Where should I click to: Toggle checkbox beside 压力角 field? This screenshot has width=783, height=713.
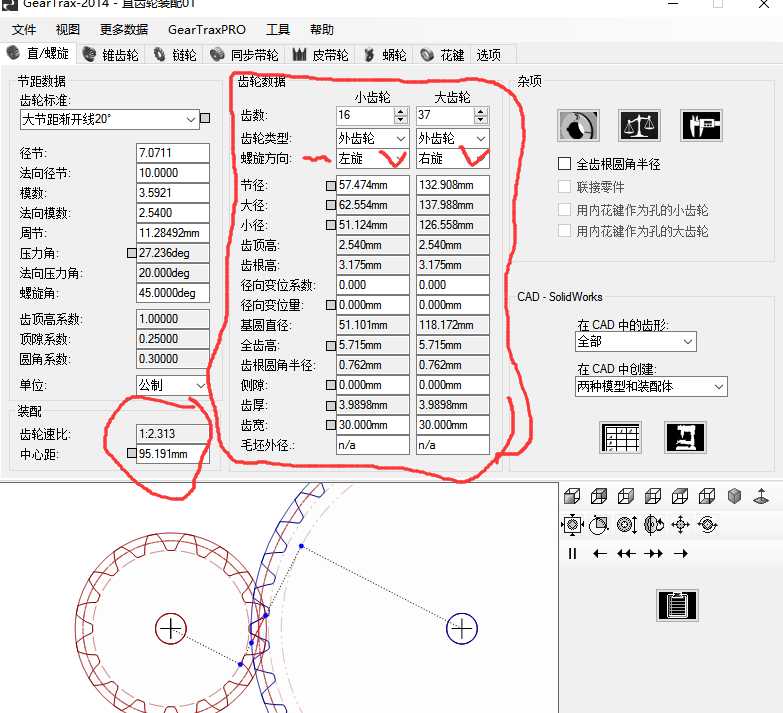pyautogui.click(x=131, y=253)
